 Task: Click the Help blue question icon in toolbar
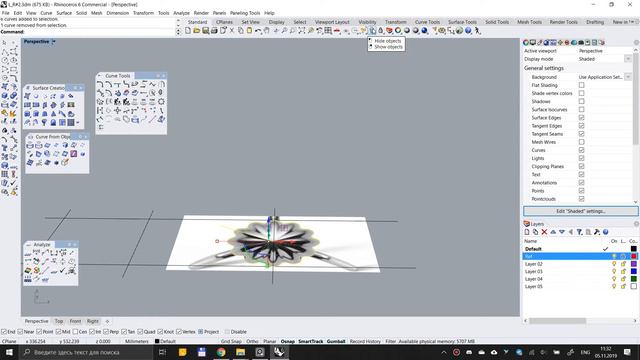tap(468, 31)
